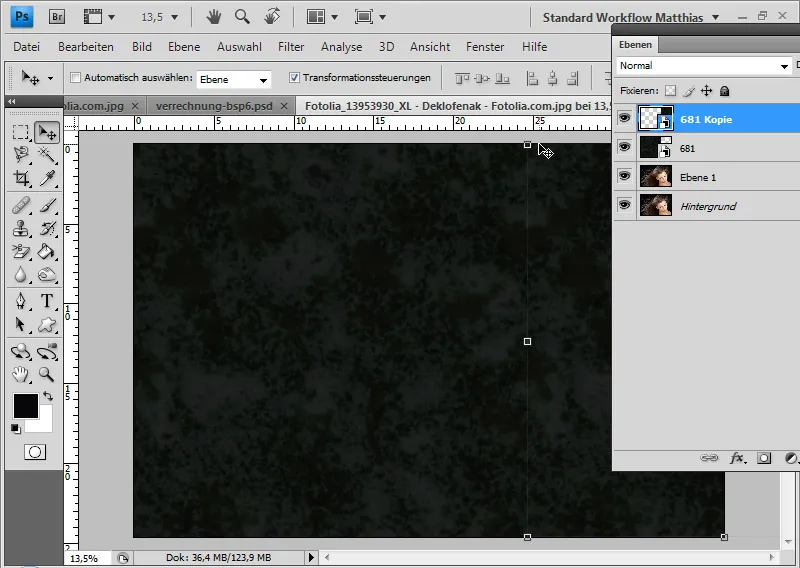Toggle Quick Mask mode
The height and width of the screenshot is (568, 800).
point(35,452)
